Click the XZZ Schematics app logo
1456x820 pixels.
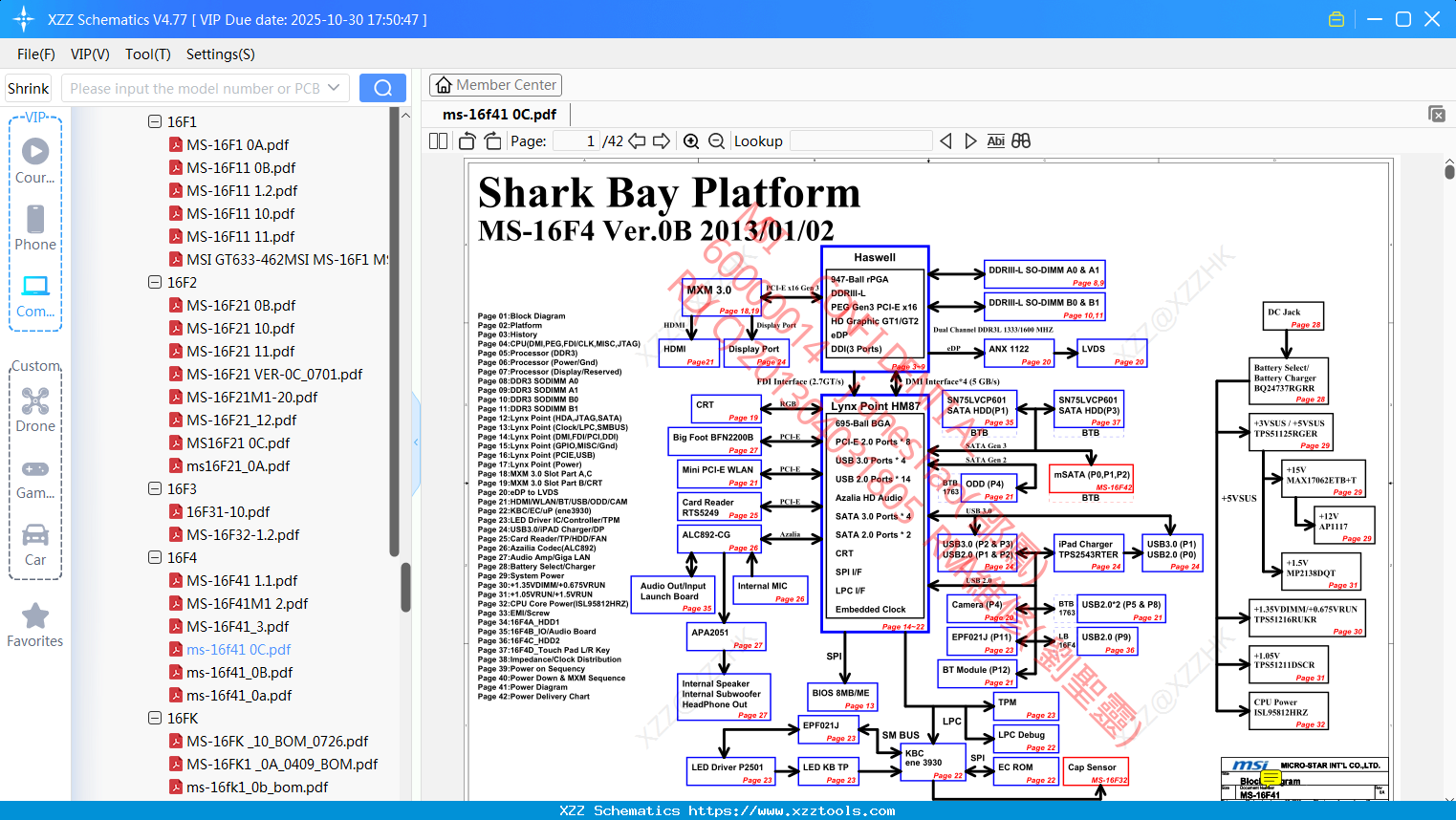[24, 19]
